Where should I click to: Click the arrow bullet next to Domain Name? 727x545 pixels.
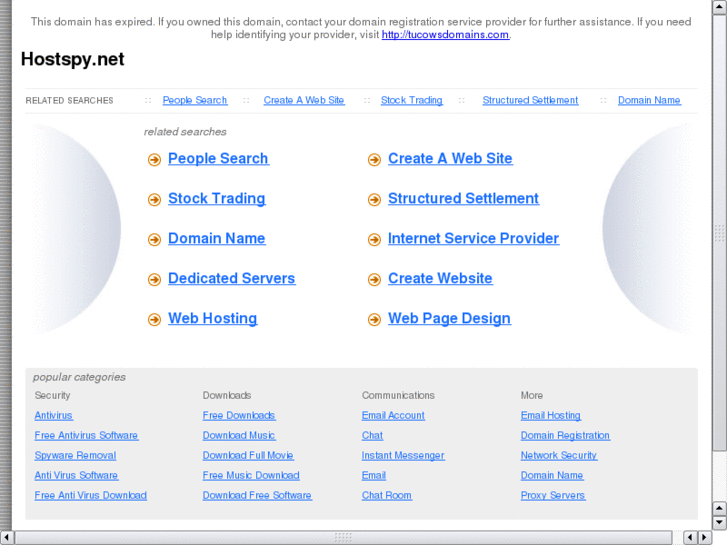point(154,239)
